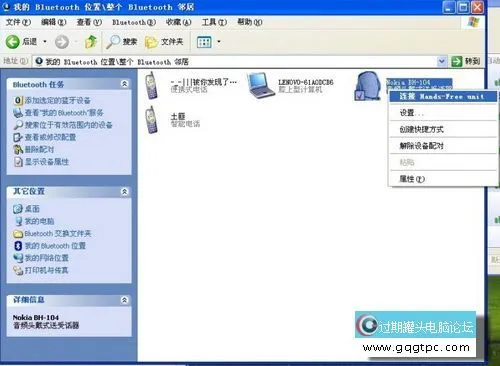Viewport: 500px width, 366px height.
Task: Click the add Bluetooth device icon
Action: pyautogui.click(x=18, y=100)
